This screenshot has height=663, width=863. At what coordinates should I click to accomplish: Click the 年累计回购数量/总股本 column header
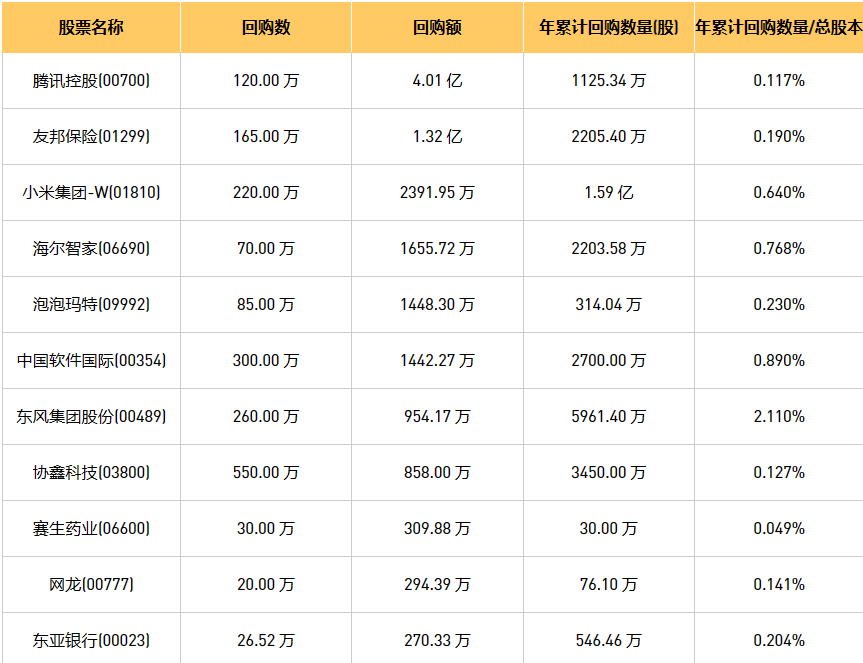(x=778, y=27)
